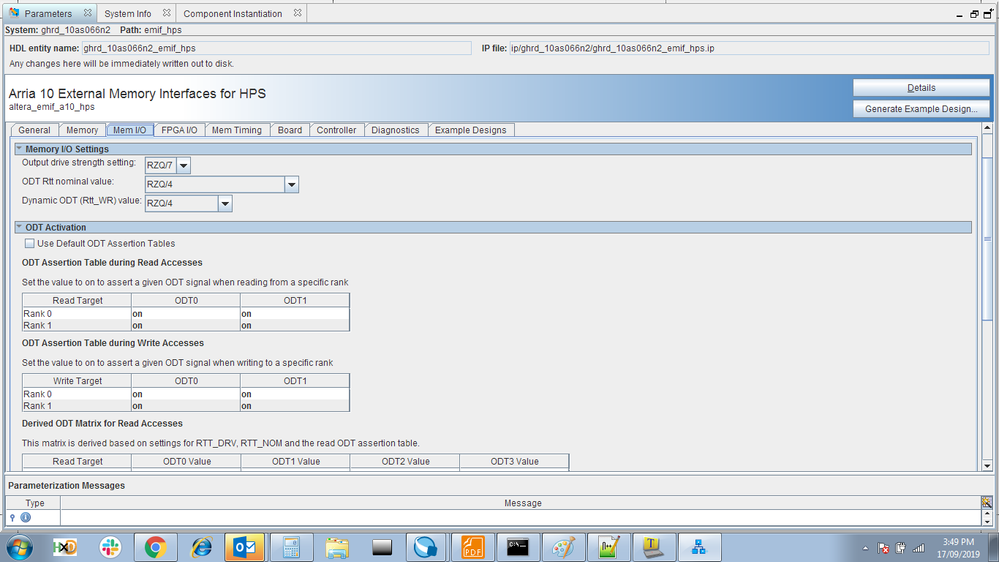Click the power plug tray icon
Image resolution: width=999 pixels, height=562 pixels.
click(x=900, y=548)
